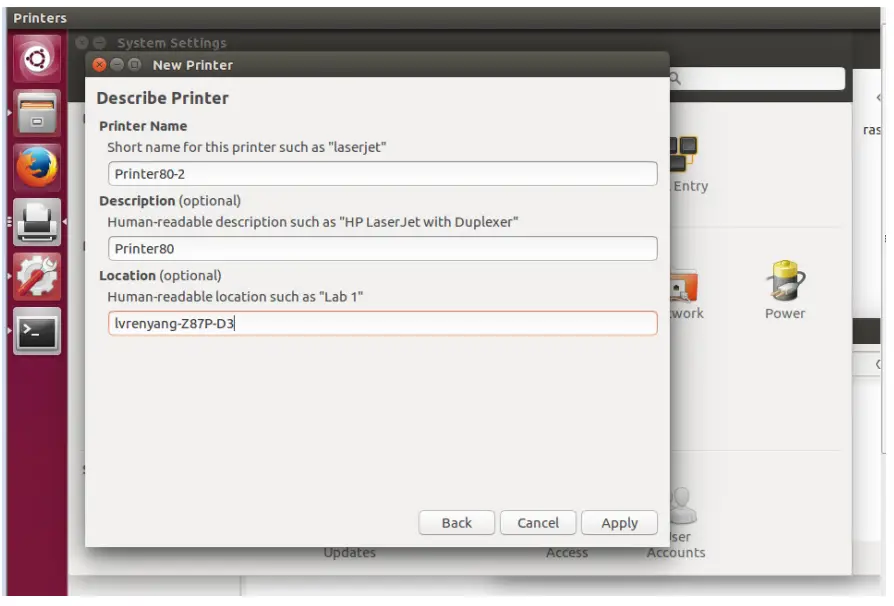Screen dimensions: 894x606
Task: Select the Printers icon in launcher
Action: coord(37,222)
